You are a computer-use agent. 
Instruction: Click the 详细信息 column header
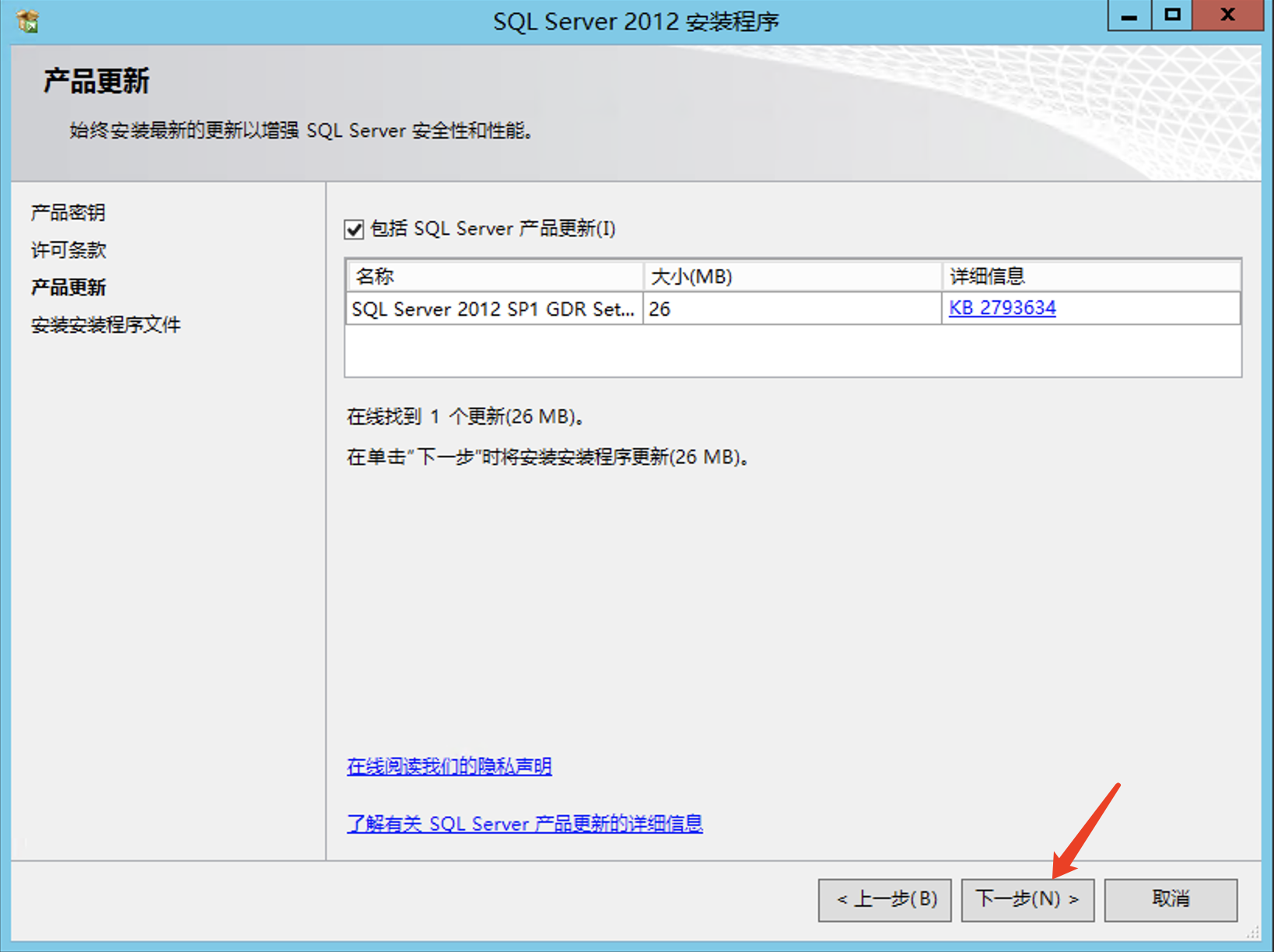pos(1090,276)
